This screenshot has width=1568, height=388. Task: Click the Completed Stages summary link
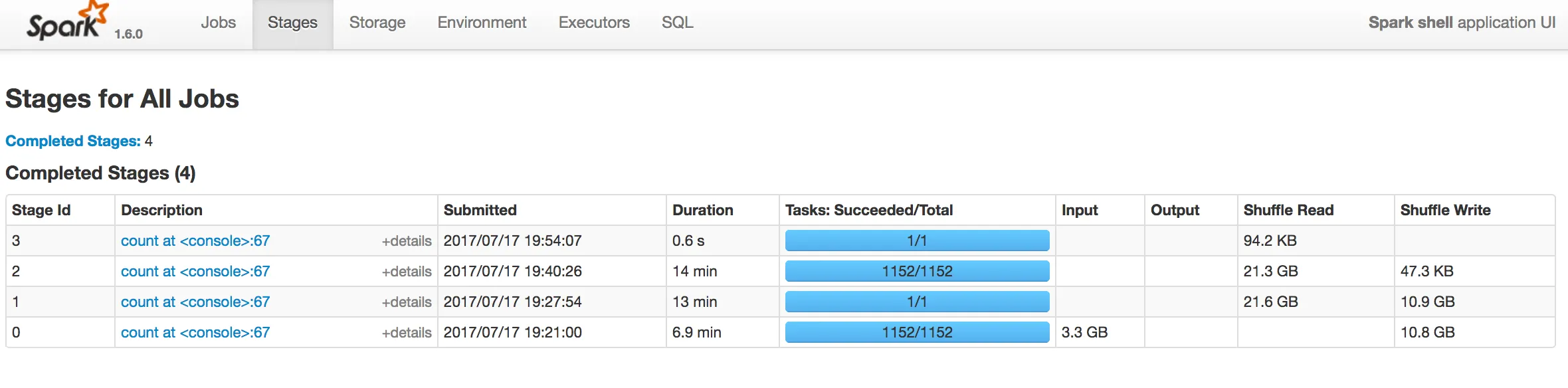(73, 141)
